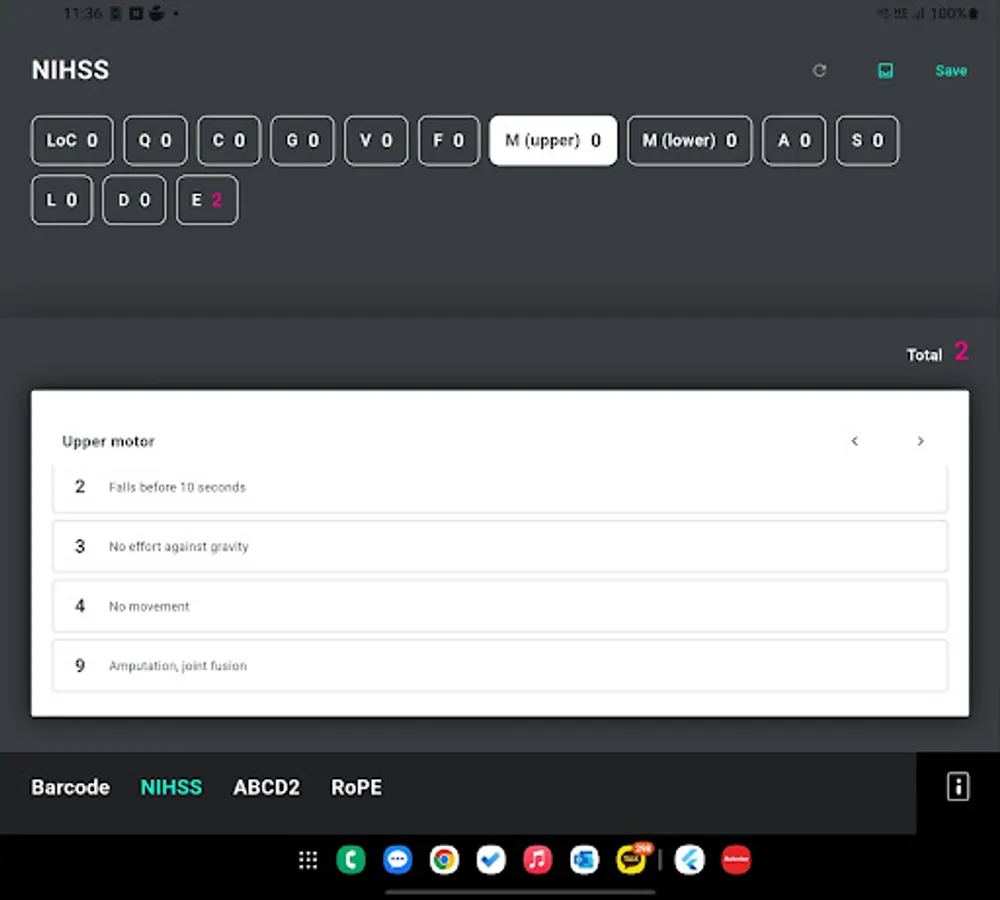Select the M (lower) score chip
The width and height of the screenshot is (1000, 900).
click(689, 140)
